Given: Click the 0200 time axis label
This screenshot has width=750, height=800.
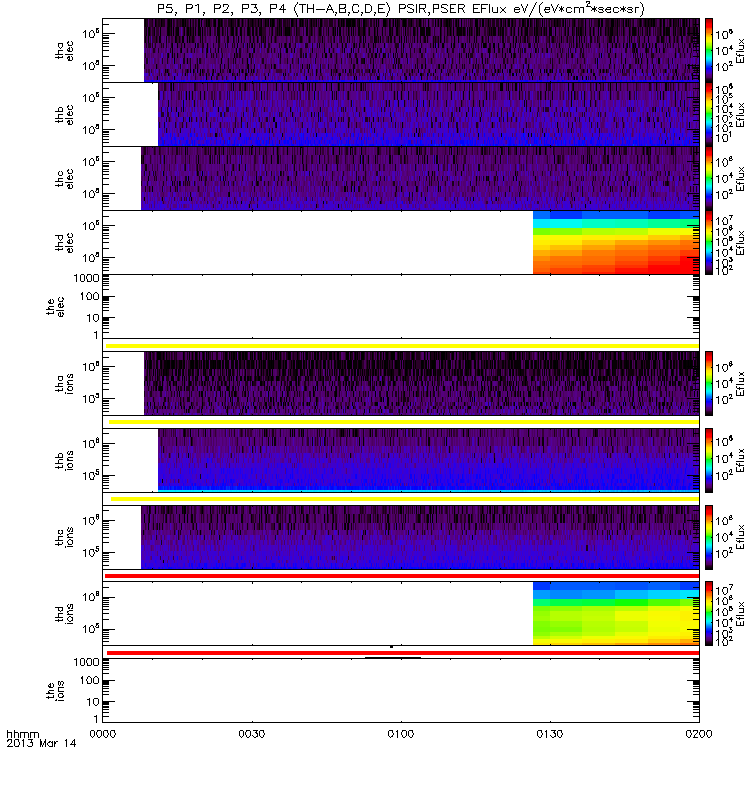Looking at the screenshot, I should pos(699,734).
